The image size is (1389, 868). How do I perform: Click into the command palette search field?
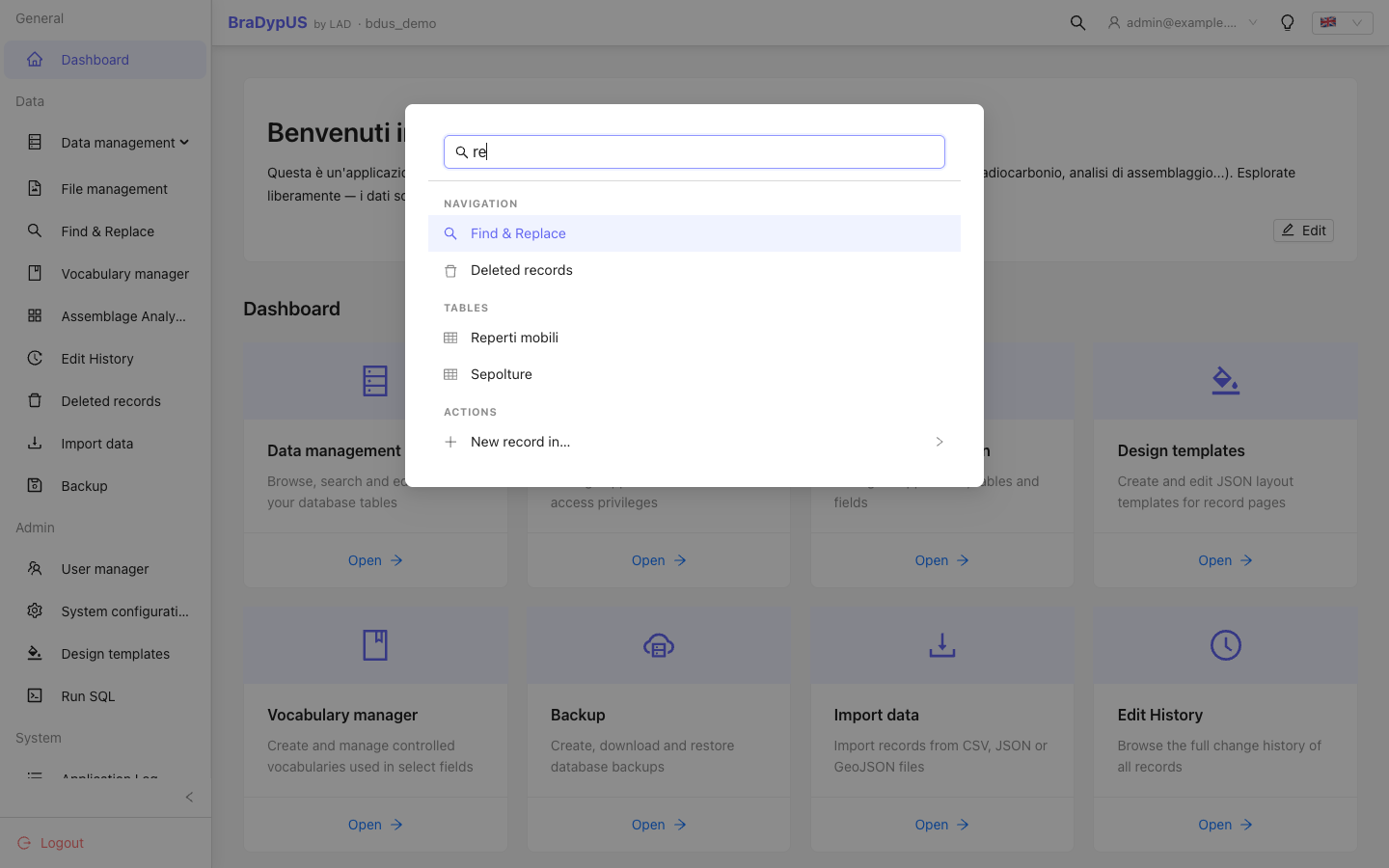(694, 151)
